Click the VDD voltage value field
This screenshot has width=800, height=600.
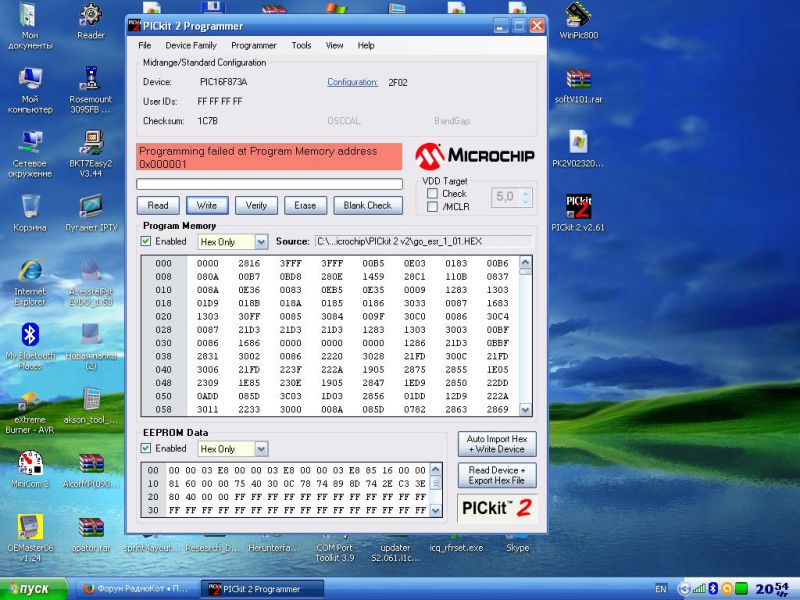(506, 197)
